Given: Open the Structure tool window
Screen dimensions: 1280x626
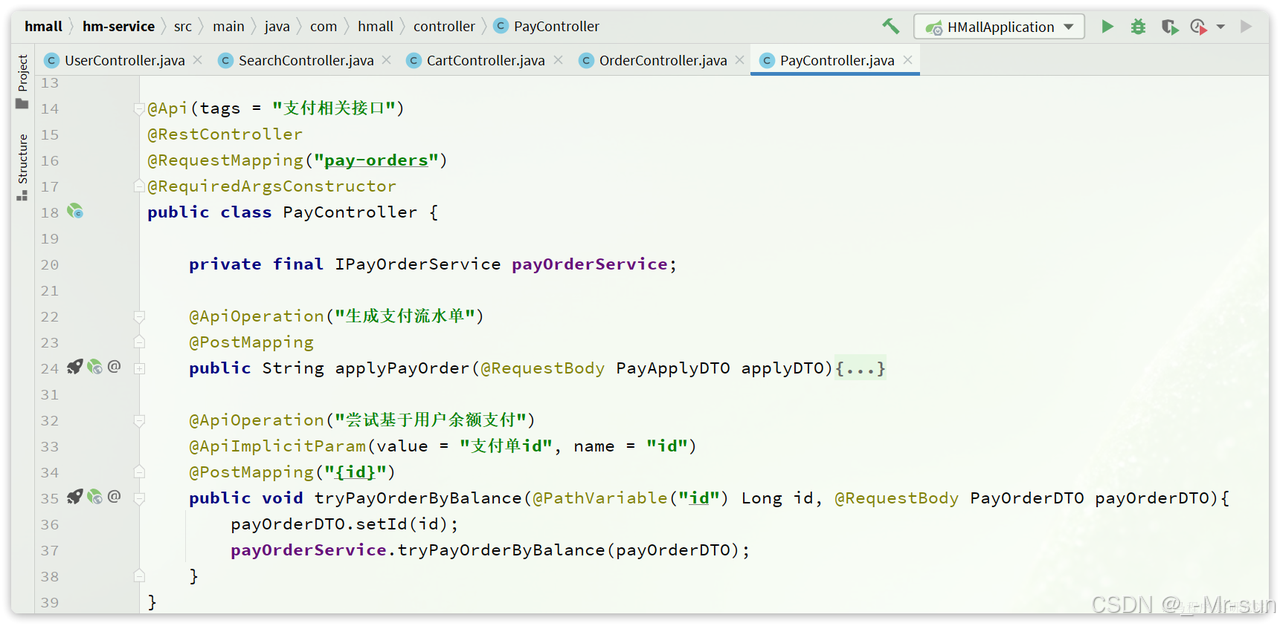Looking at the screenshot, I should [x=22, y=168].
